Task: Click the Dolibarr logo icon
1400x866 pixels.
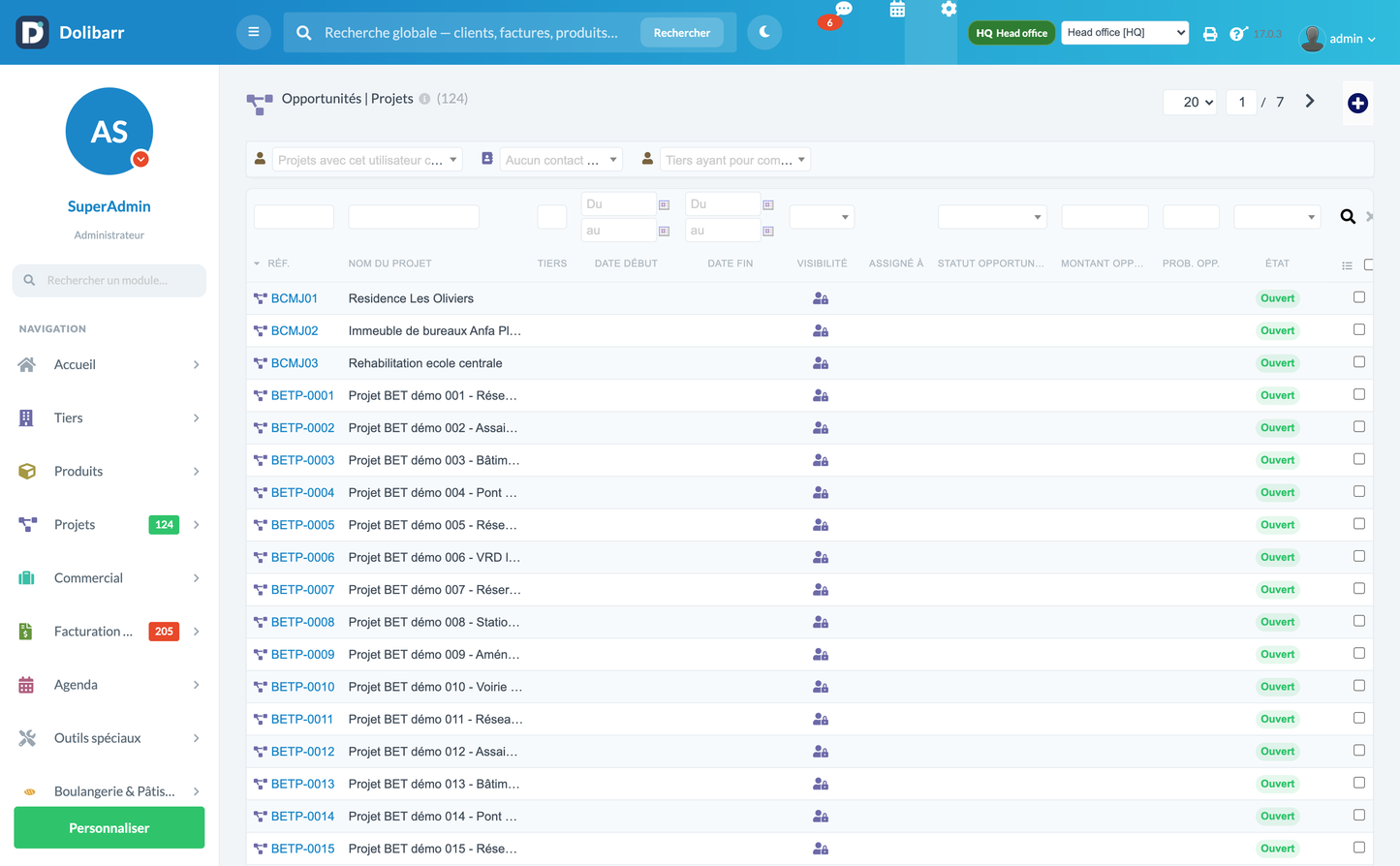Action: pyautogui.click(x=32, y=32)
